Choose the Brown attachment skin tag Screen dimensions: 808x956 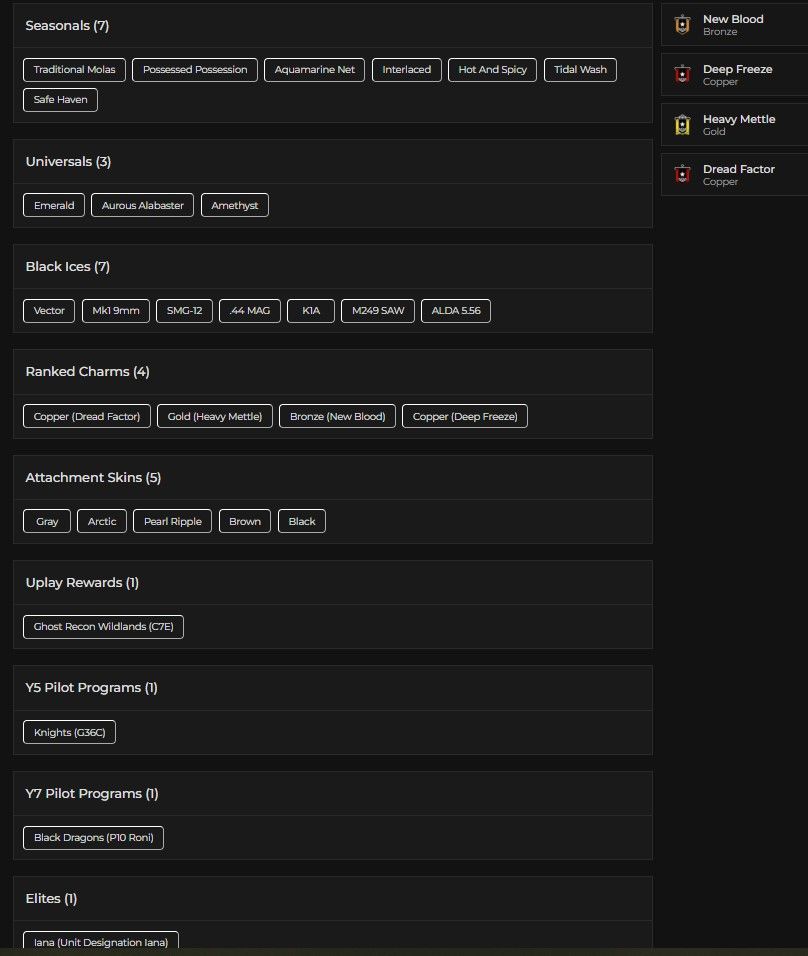click(245, 521)
